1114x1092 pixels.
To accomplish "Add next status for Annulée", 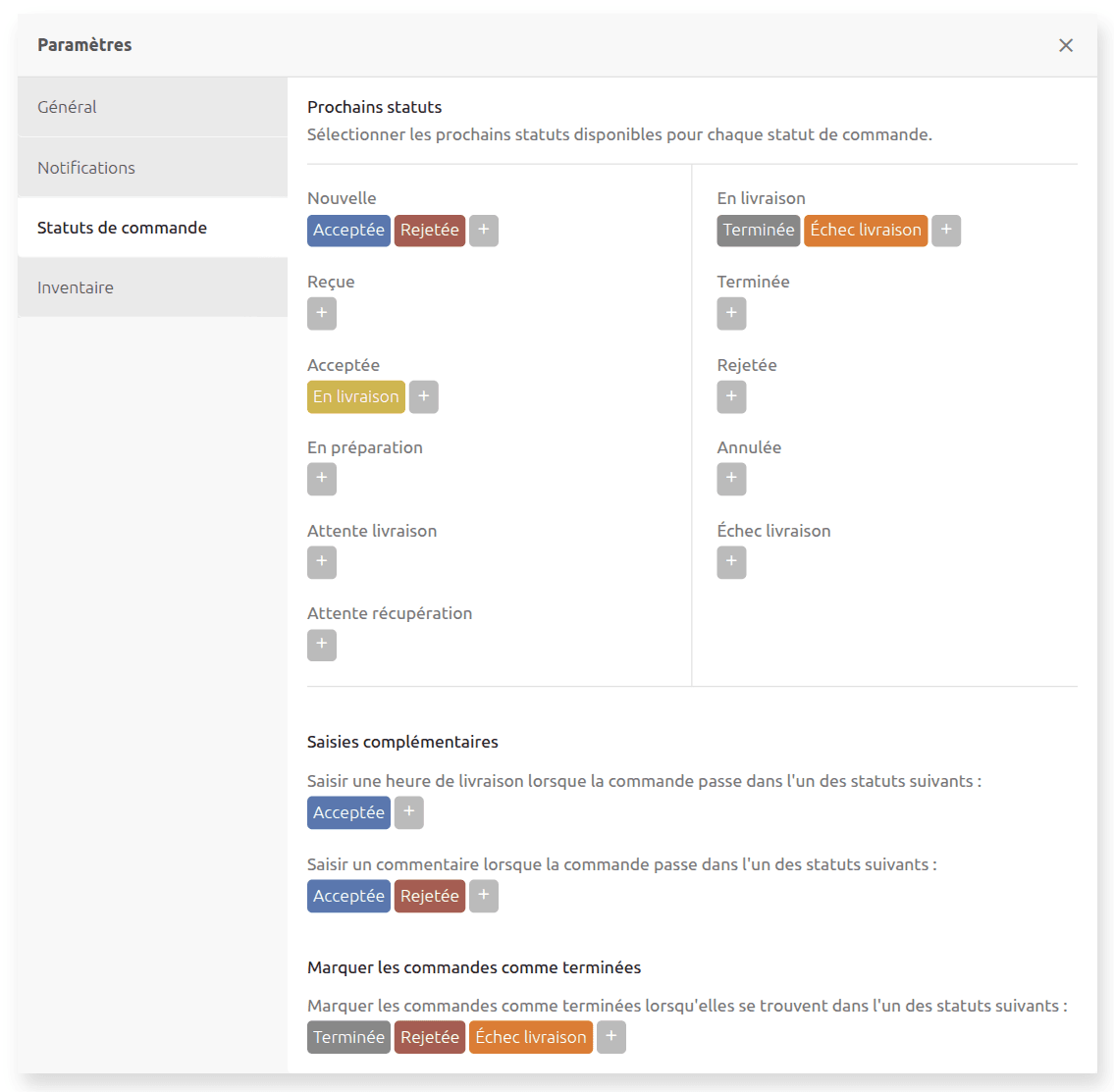I will click(x=731, y=479).
